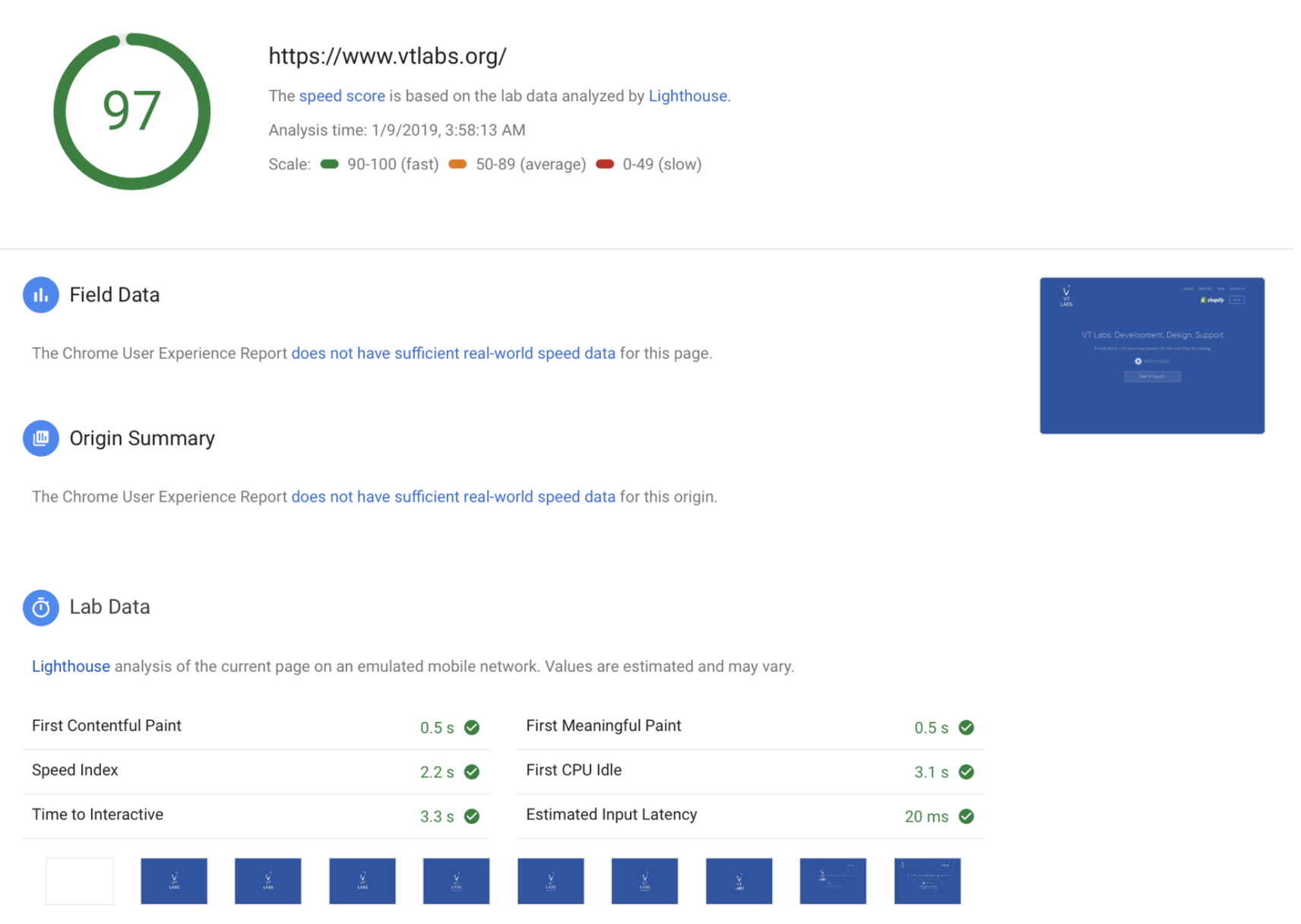Viewport: 1301px width, 924px height.
Task: Click the red 0-49 slow scale indicator
Action: click(x=604, y=163)
